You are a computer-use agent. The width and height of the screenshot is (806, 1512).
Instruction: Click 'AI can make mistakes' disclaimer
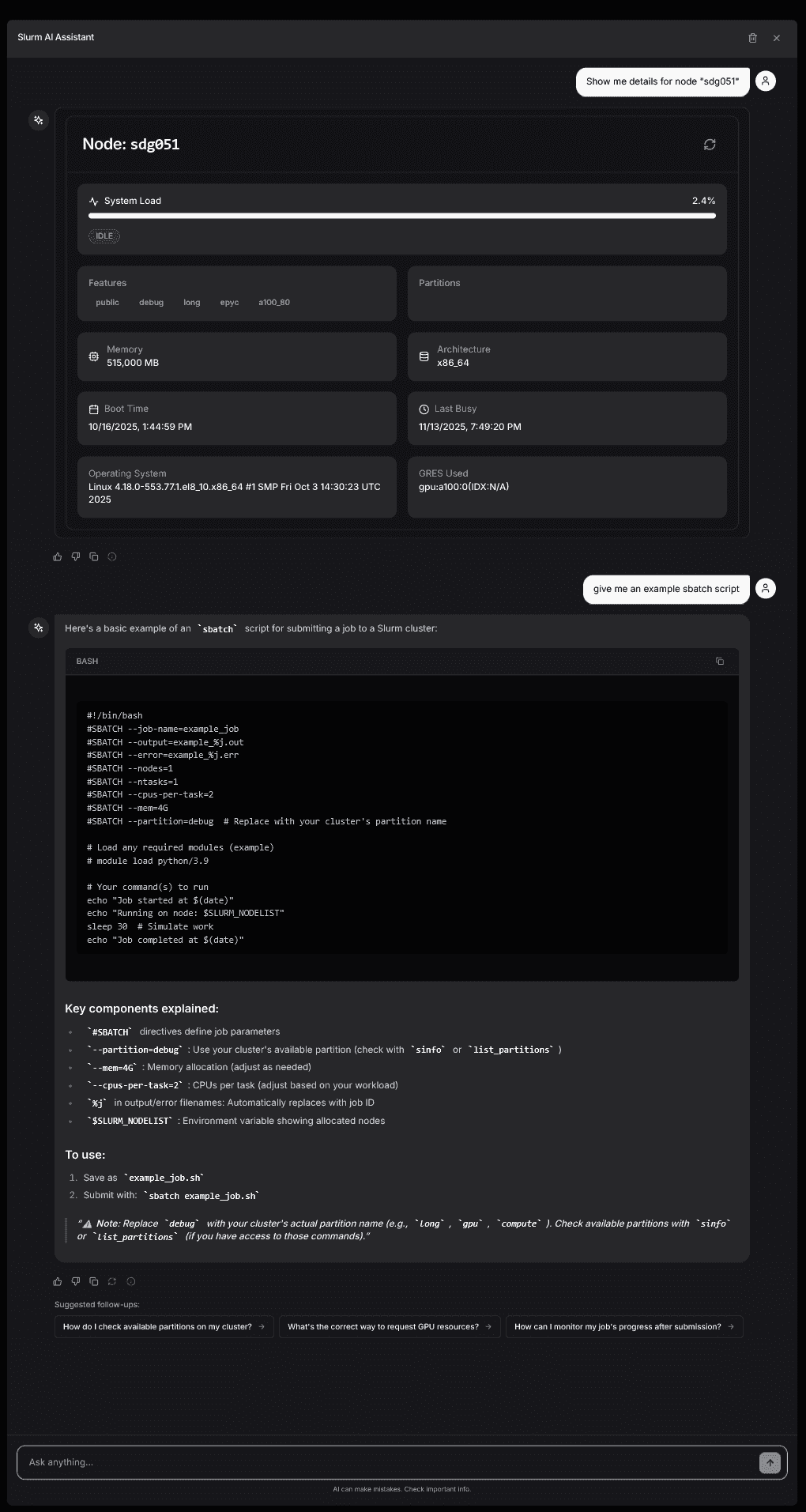[x=402, y=1489]
